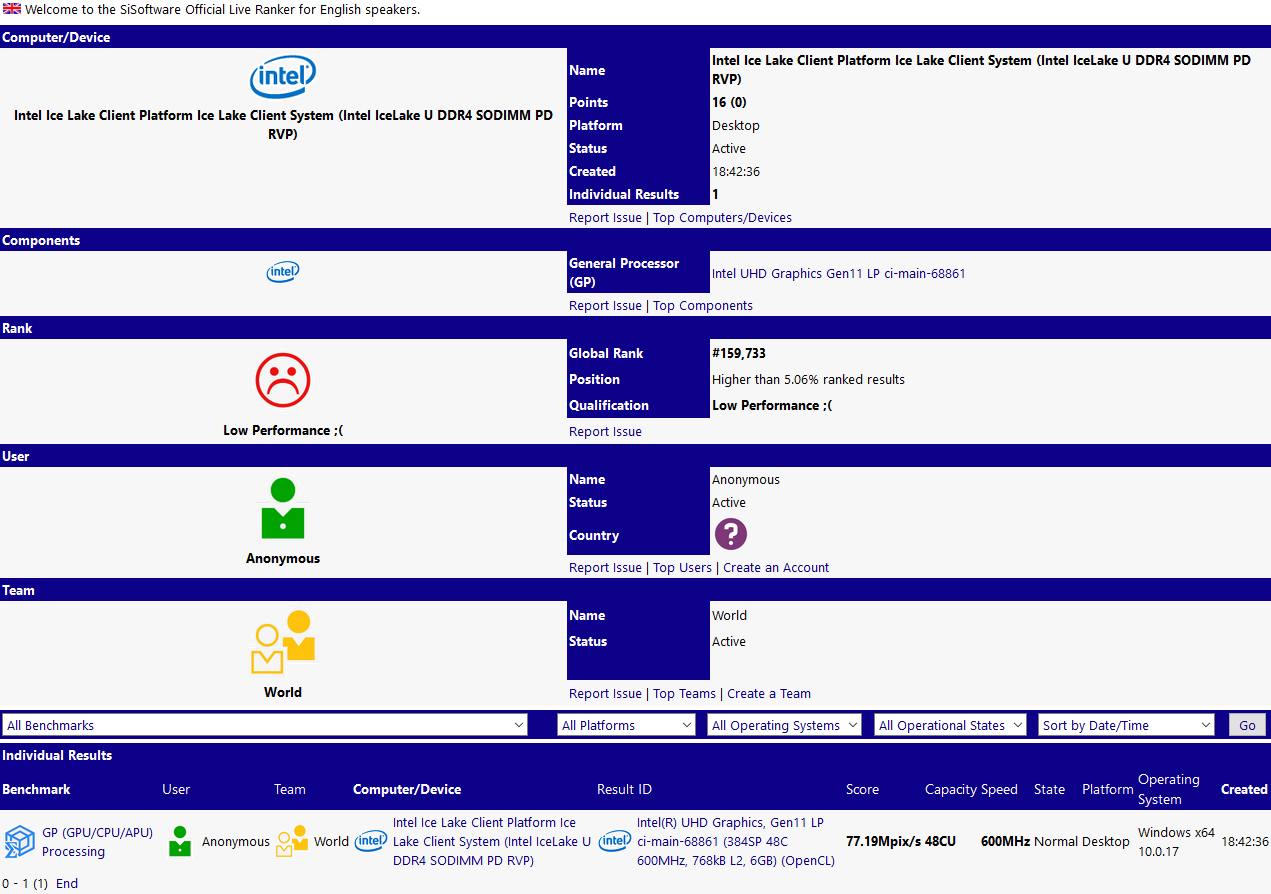Viewport: 1271px width, 894px height.
Task: Click the bold 'Low Performance ;(' qualification value
Action: 772,406
